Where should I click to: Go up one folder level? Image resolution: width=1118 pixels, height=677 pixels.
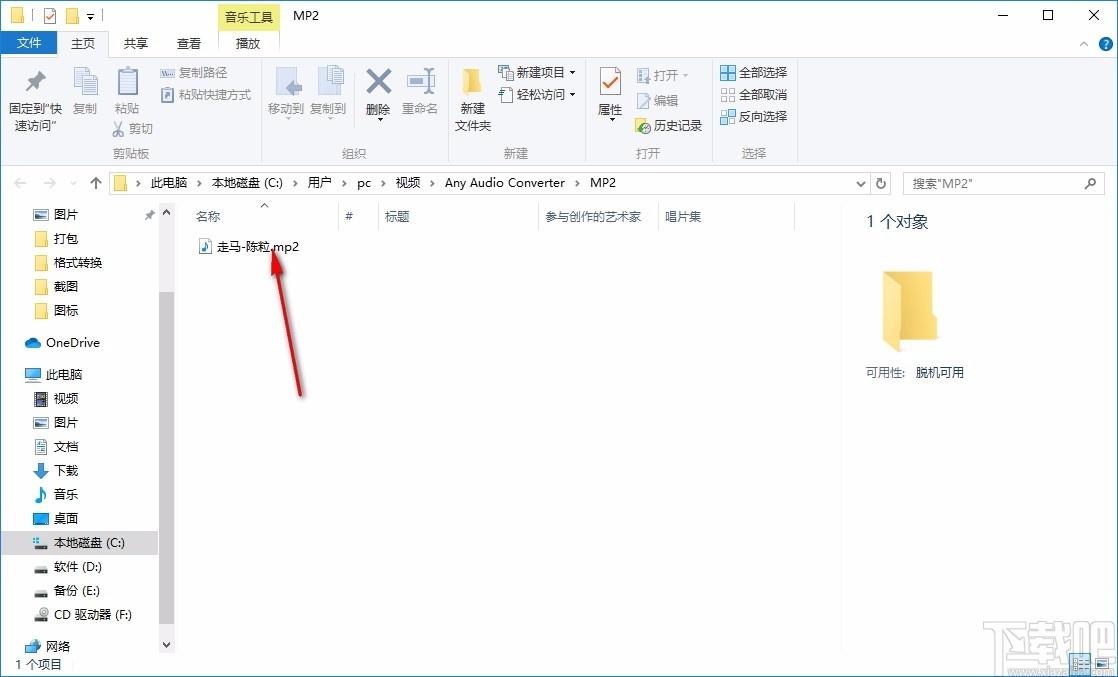[x=96, y=183]
